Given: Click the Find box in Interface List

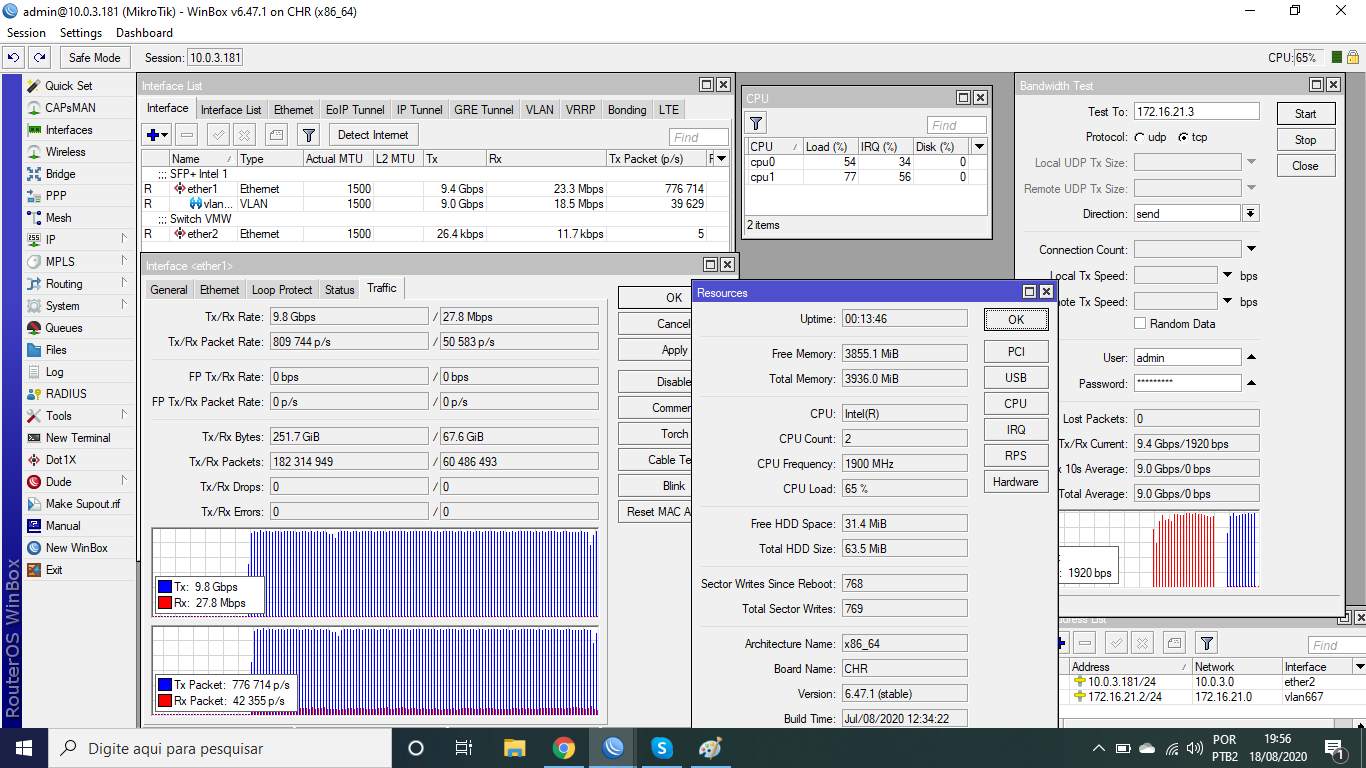Looking at the screenshot, I should [x=698, y=138].
